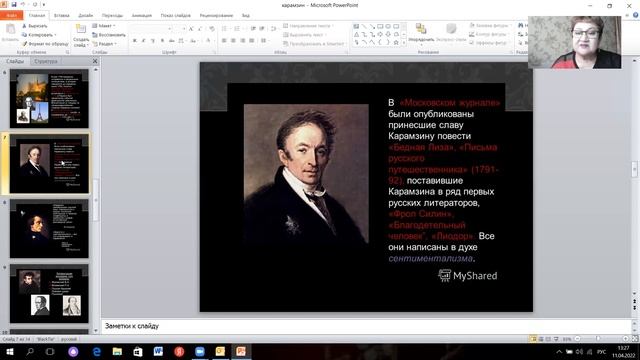Close the slides thumbnail pane
The width and height of the screenshot is (640, 360).
coord(95,61)
